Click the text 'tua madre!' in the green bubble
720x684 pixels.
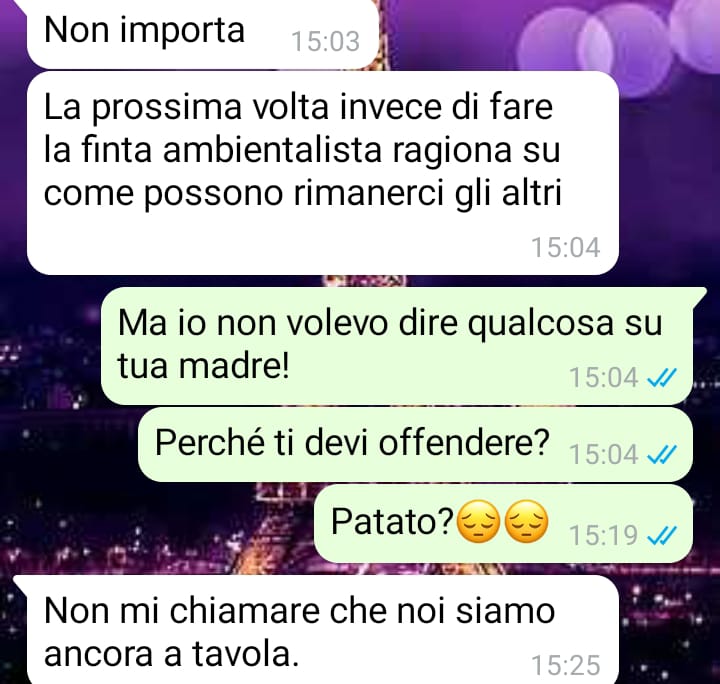[203, 366]
